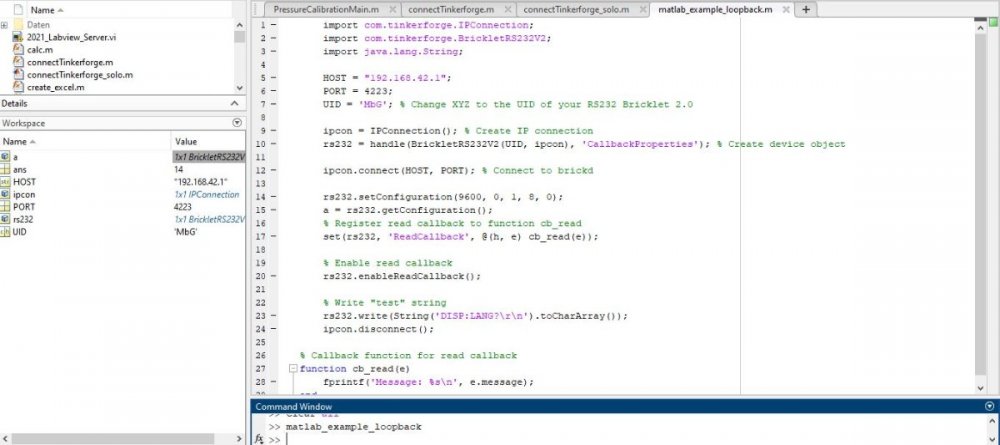1000x445 pixels.
Task: Click the HOST string variable icon
Action: click(6, 182)
